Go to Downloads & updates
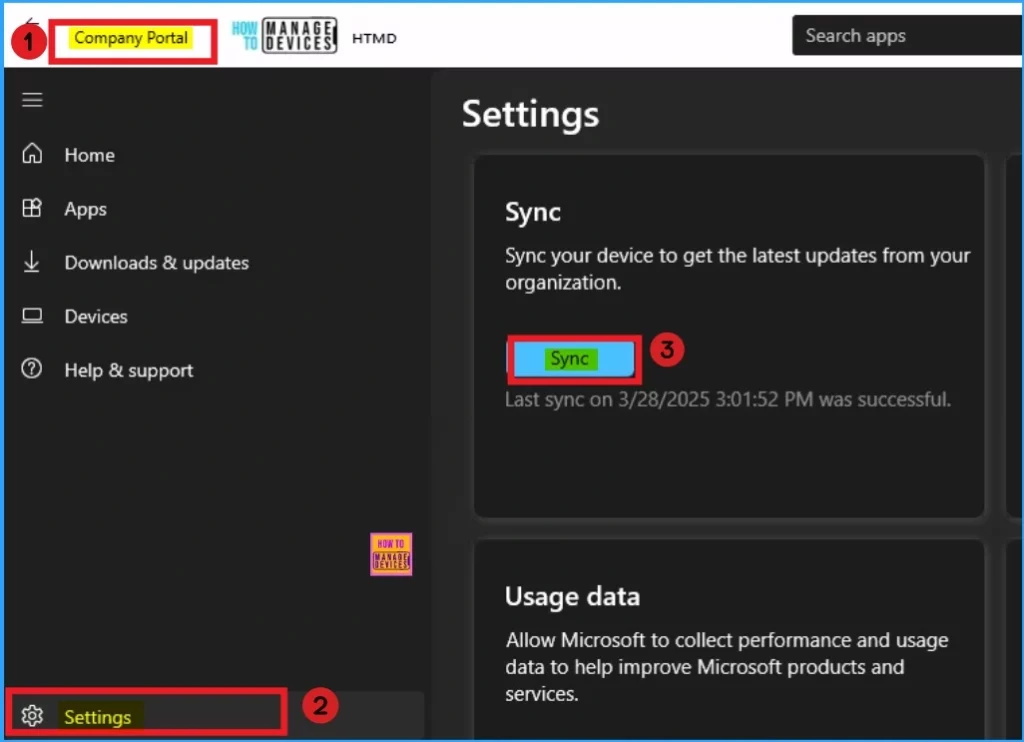This screenshot has width=1024, height=742. point(157,263)
